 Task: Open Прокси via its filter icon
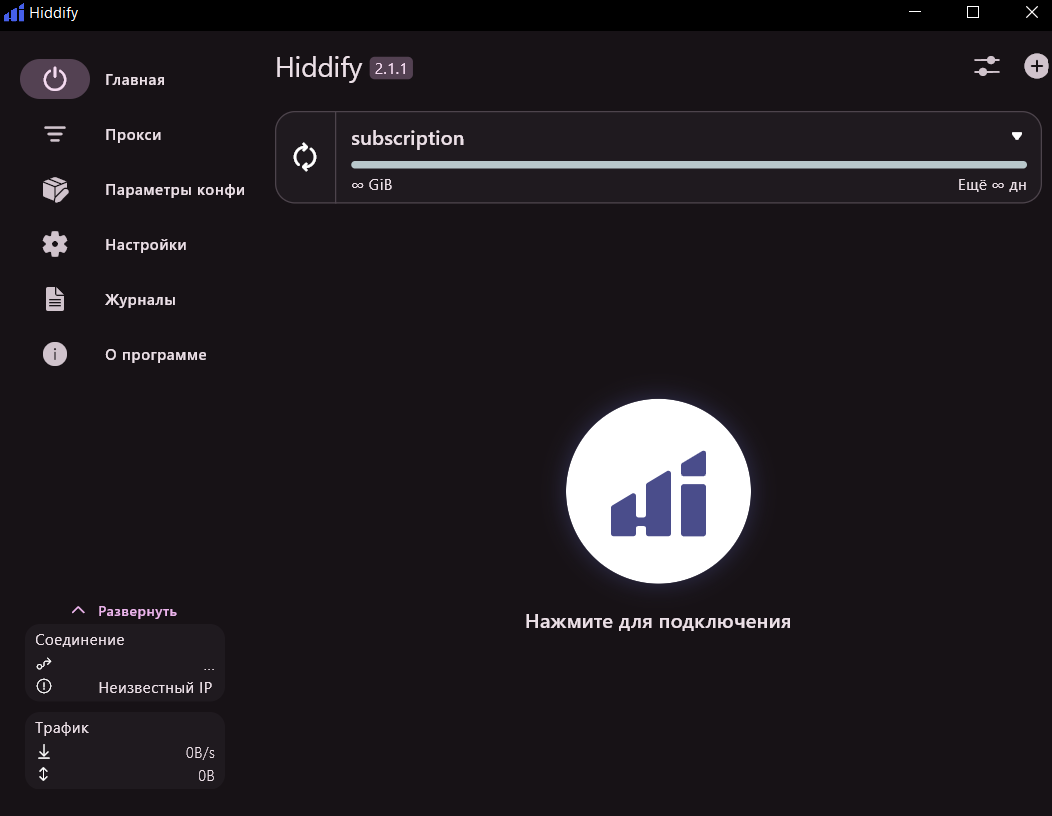click(55, 135)
